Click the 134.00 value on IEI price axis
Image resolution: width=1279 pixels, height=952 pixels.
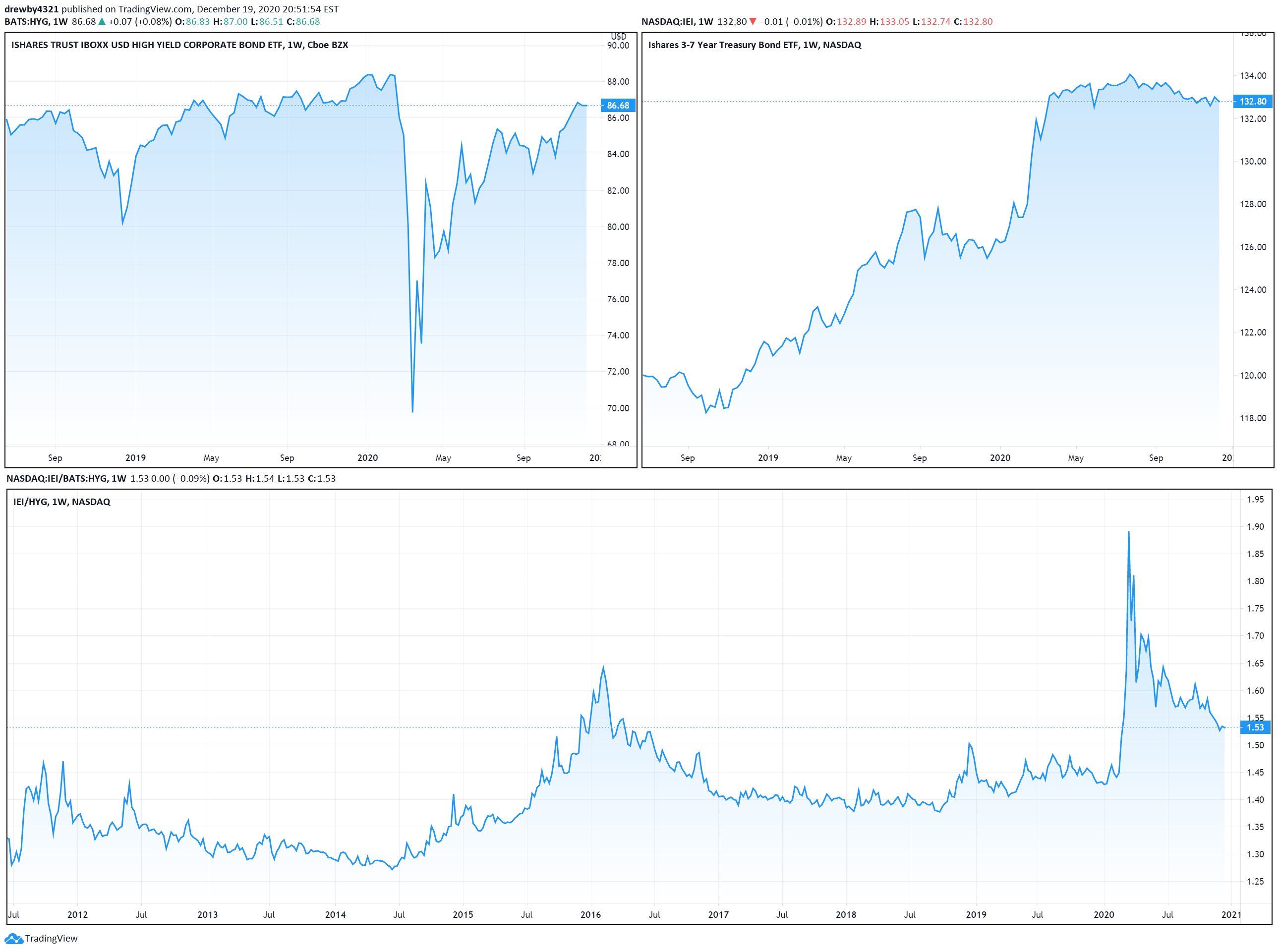pos(1253,76)
